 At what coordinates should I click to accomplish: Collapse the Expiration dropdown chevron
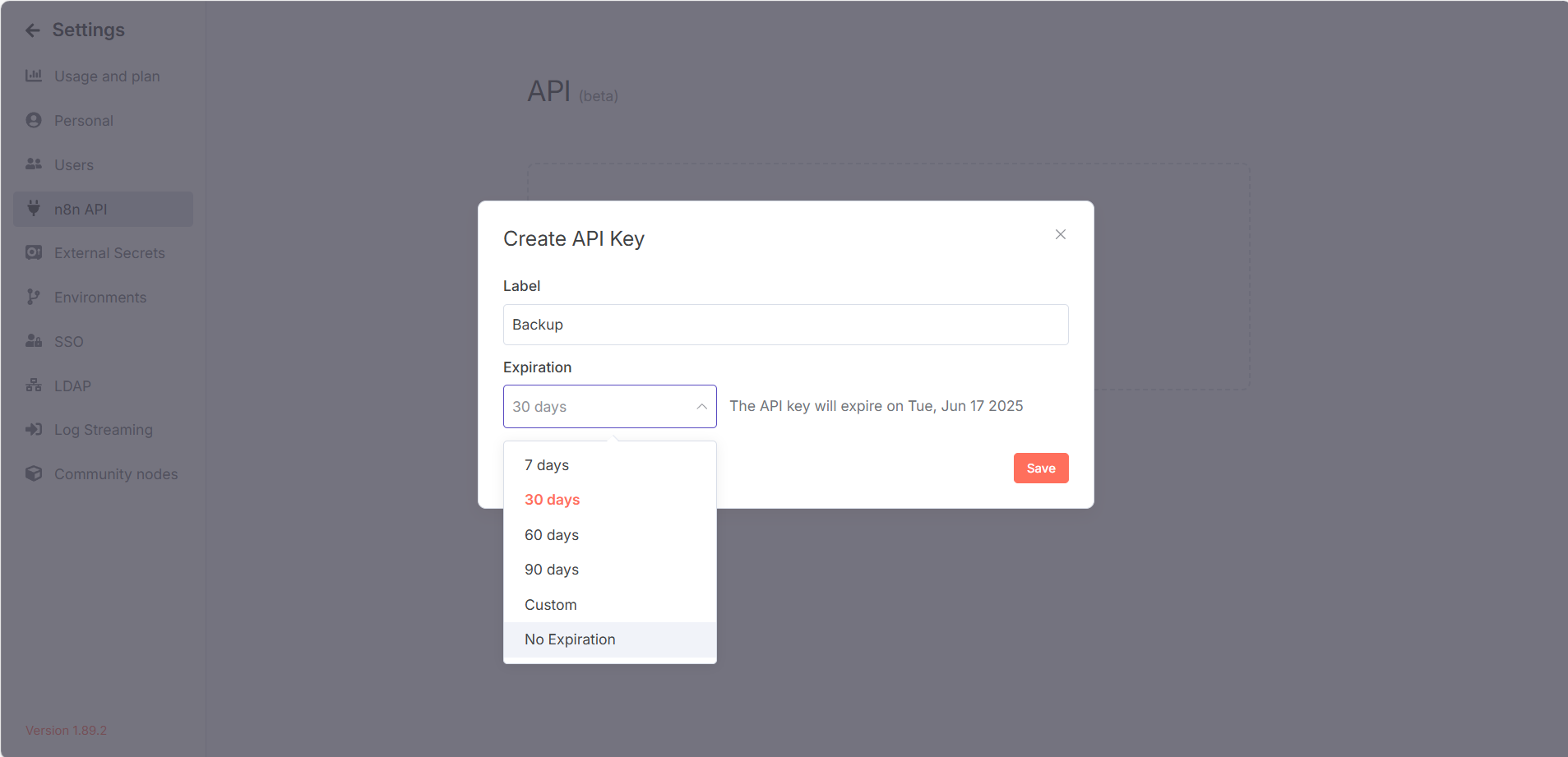(701, 407)
